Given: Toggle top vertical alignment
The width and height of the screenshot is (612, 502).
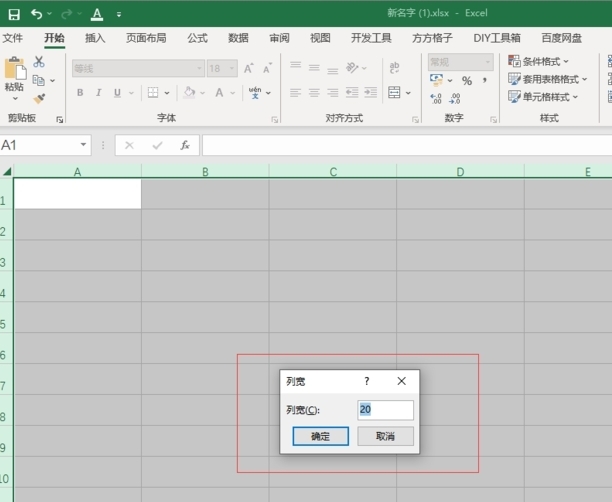Looking at the screenshot, I should pos(295,65).
